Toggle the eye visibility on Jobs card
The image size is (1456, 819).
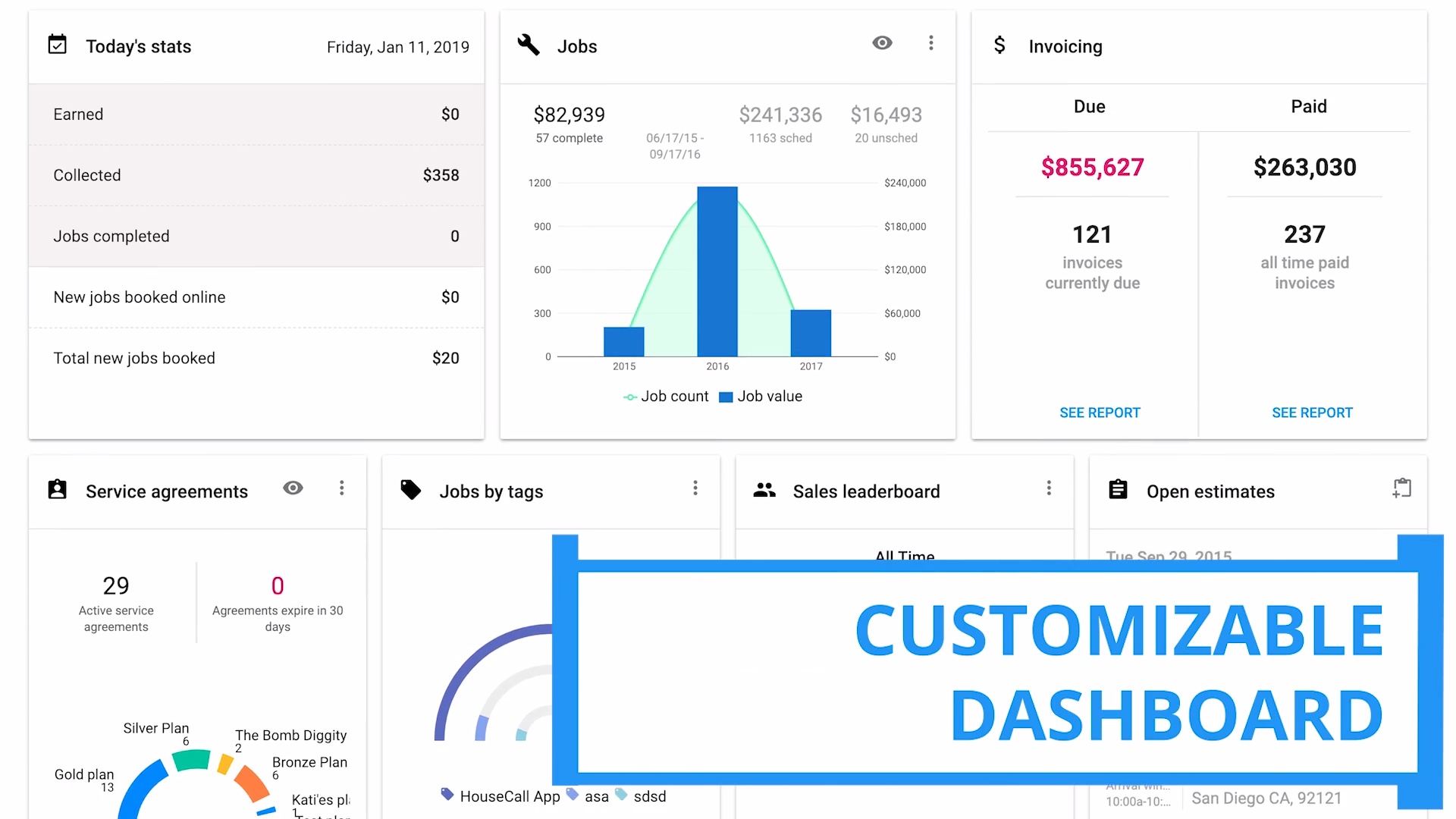tap(882, 43)
